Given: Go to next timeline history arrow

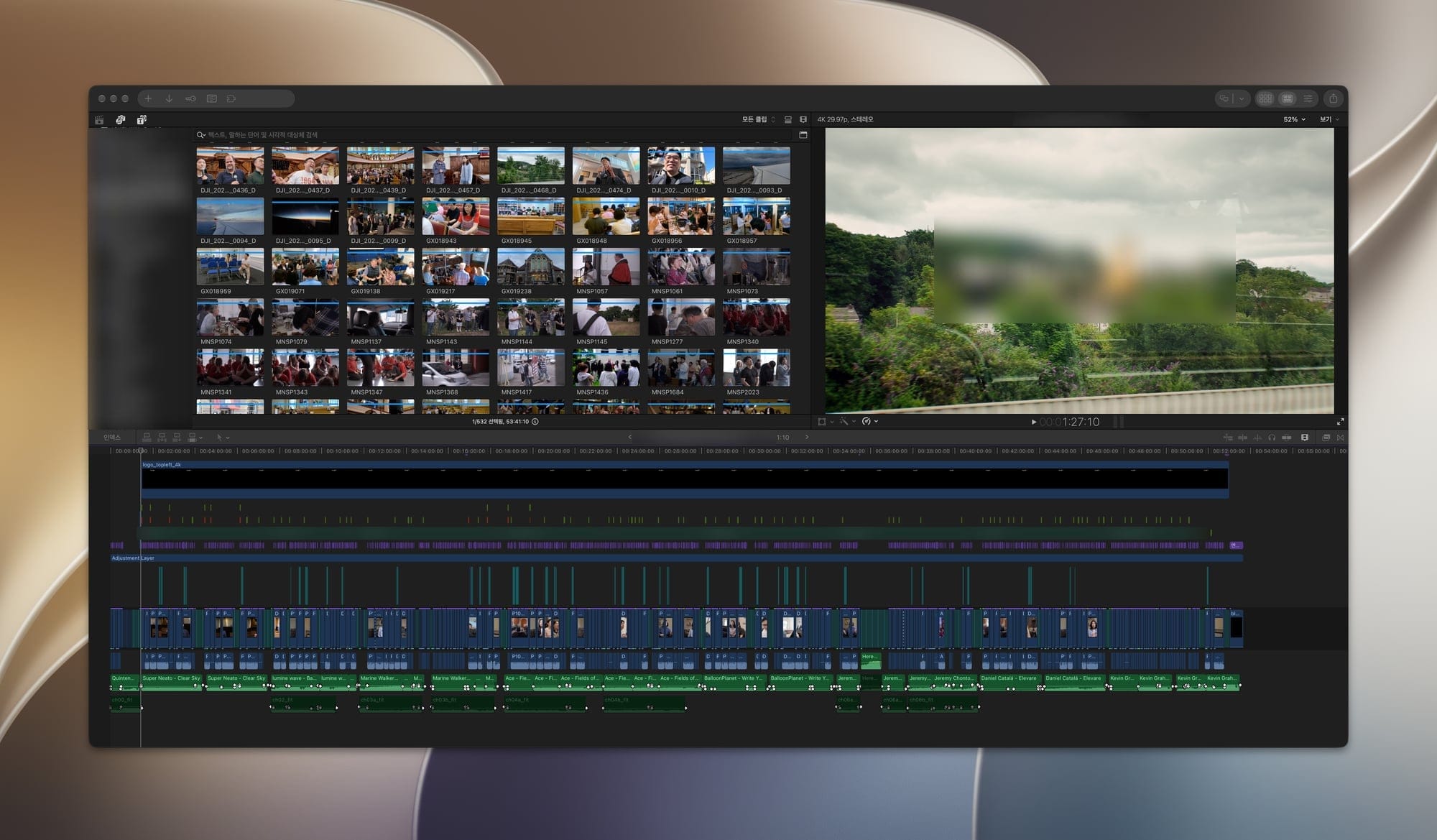Looking at the screenshot, I should pyautogui.click(x=807, y=437).
